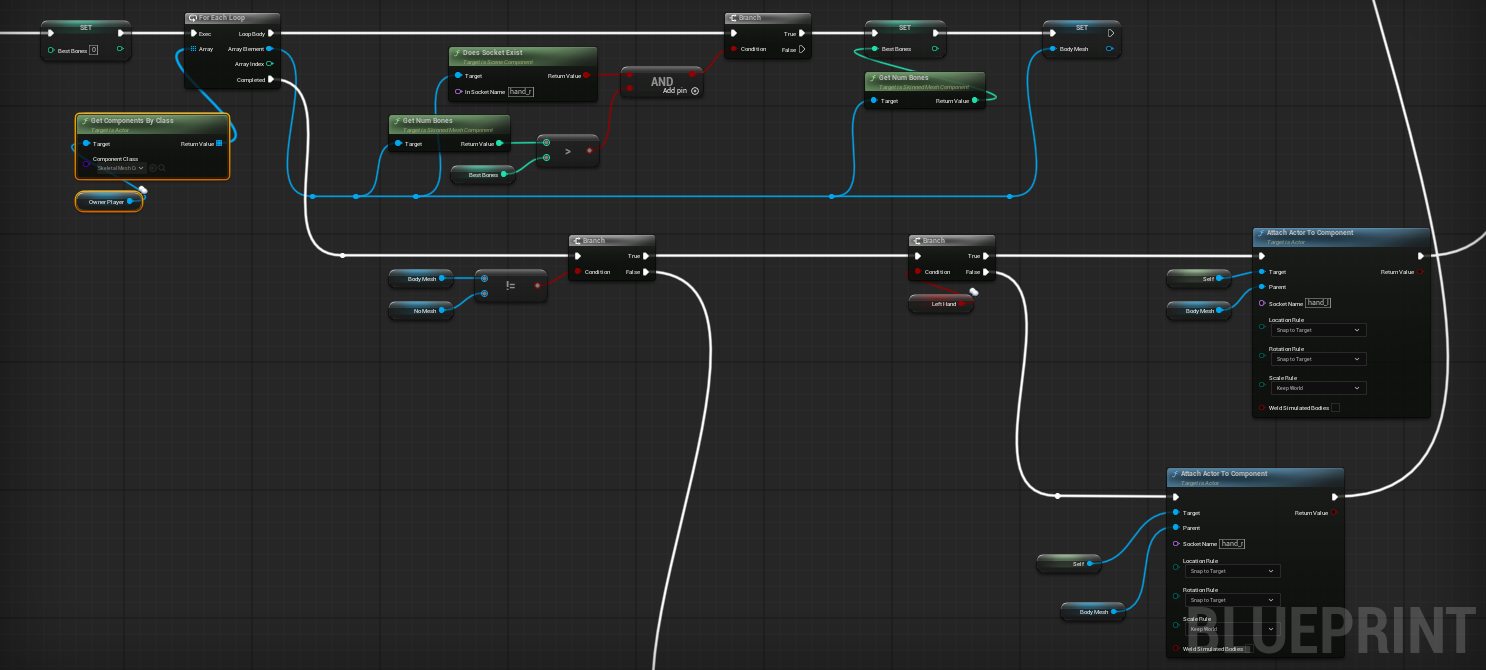
Task: Open Scale Rule dropdown on hand_r Attach node
Action: click(1231, 629)
